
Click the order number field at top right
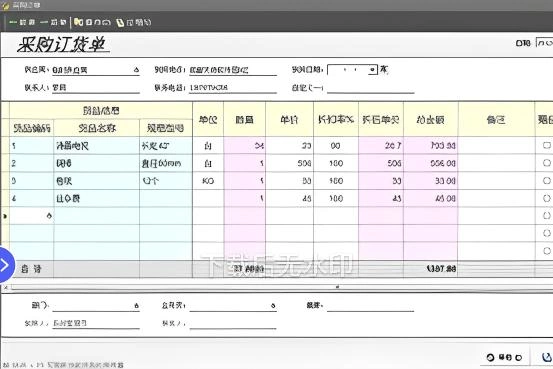pos(544,43)
